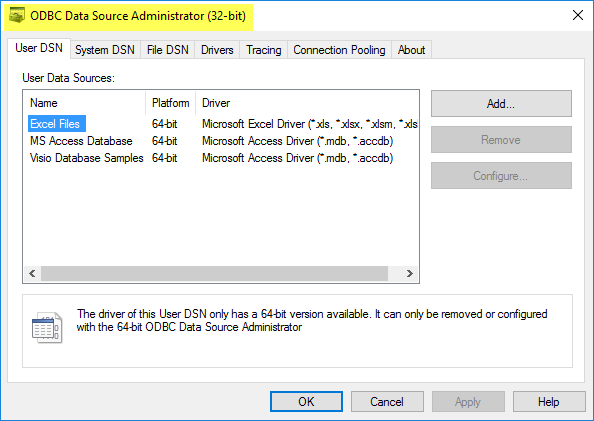Open the About tab
Screen dimensions: 594x421
(x=411, y=50)
